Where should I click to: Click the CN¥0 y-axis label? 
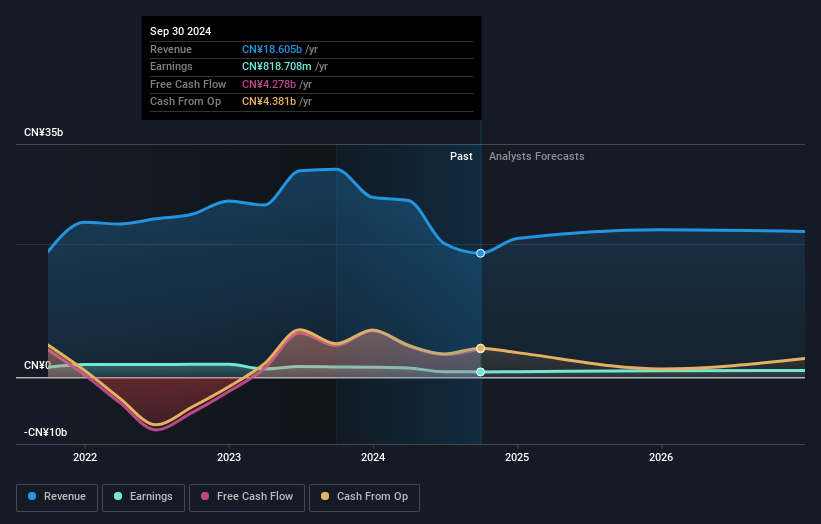point(37,365)
